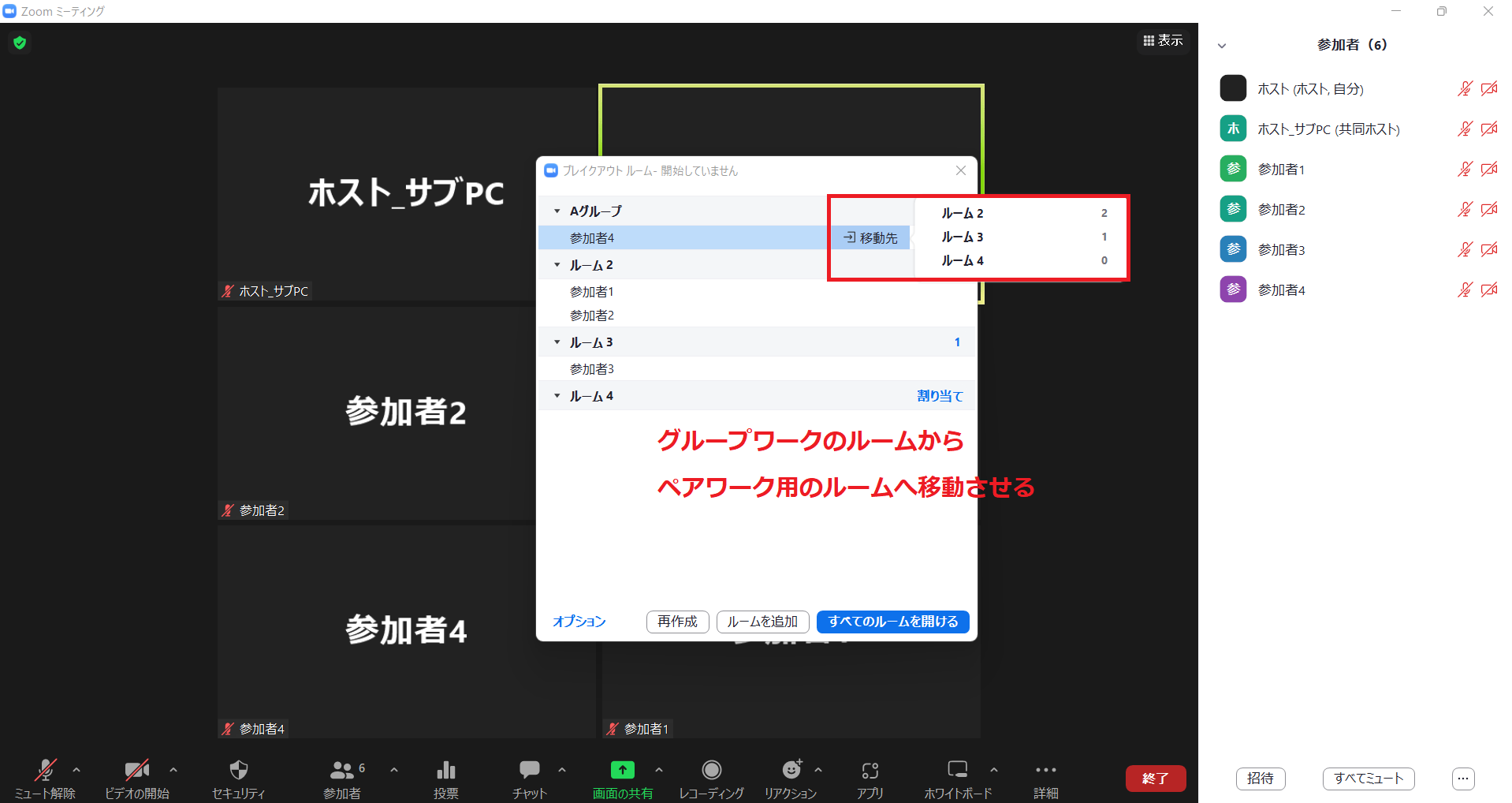Open the Polls icon in toolbar

click(x=445, y=770)
